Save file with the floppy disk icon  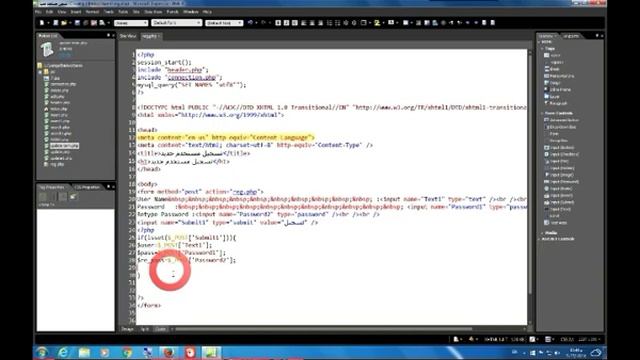coord(77,23)
